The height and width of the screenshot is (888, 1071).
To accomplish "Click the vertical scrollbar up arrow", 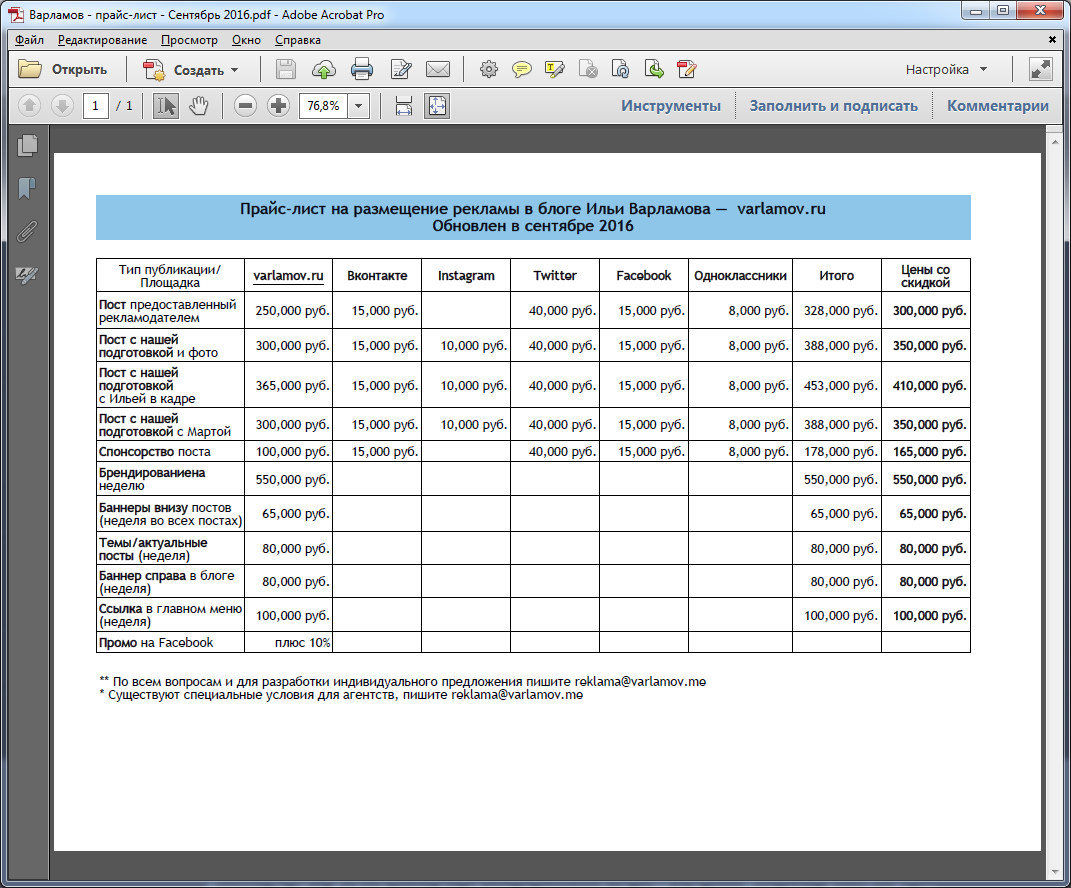I will pos(1055,141).
